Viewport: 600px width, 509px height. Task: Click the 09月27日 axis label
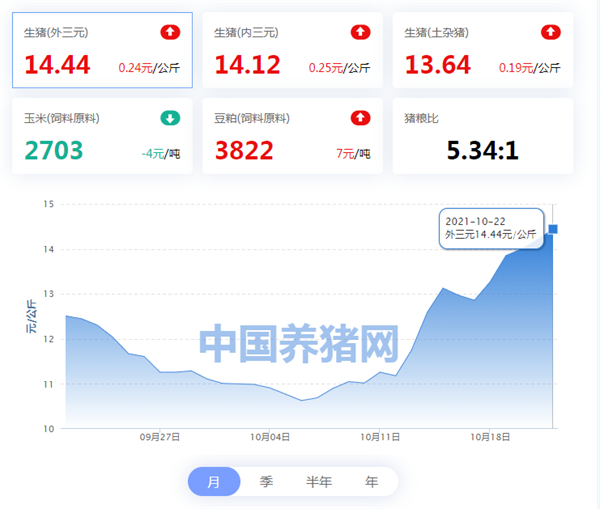click(160, 437)
